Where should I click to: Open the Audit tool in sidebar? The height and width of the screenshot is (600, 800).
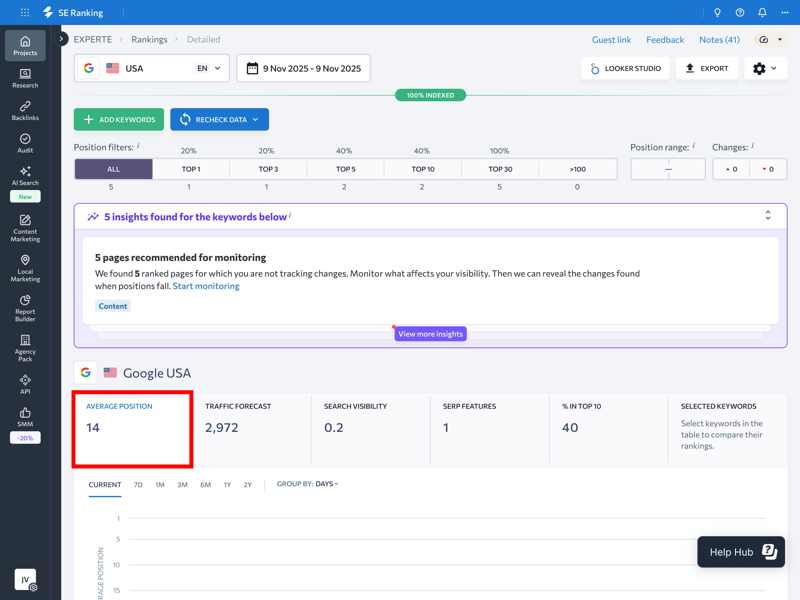coord(25,143)
